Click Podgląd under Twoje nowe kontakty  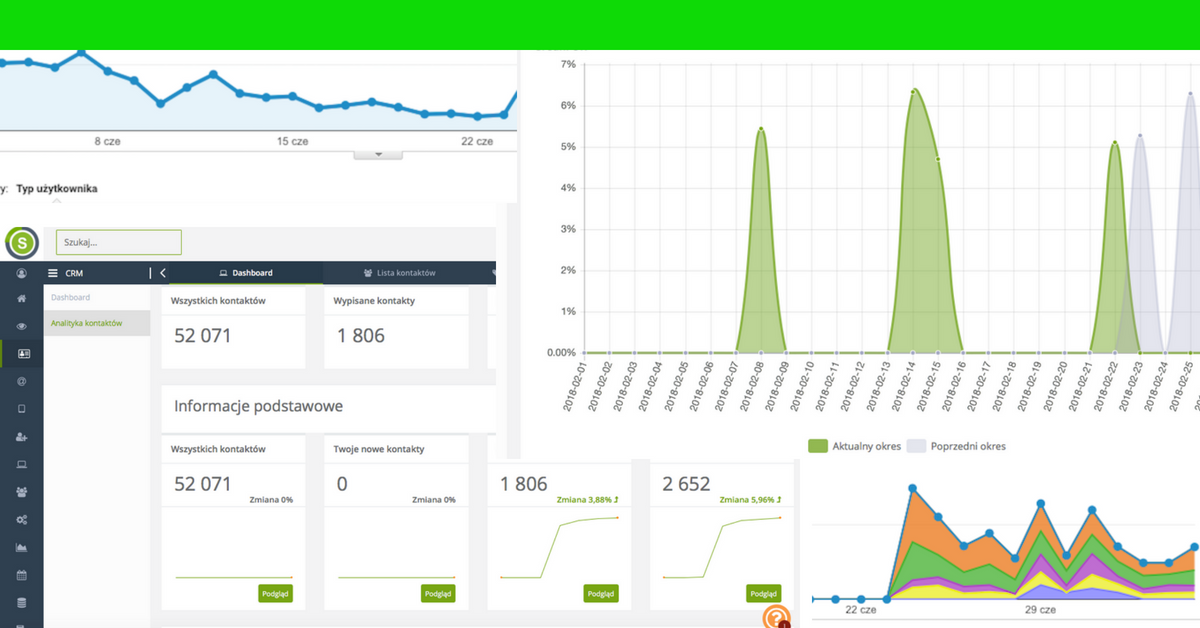(x=438, y=593)
